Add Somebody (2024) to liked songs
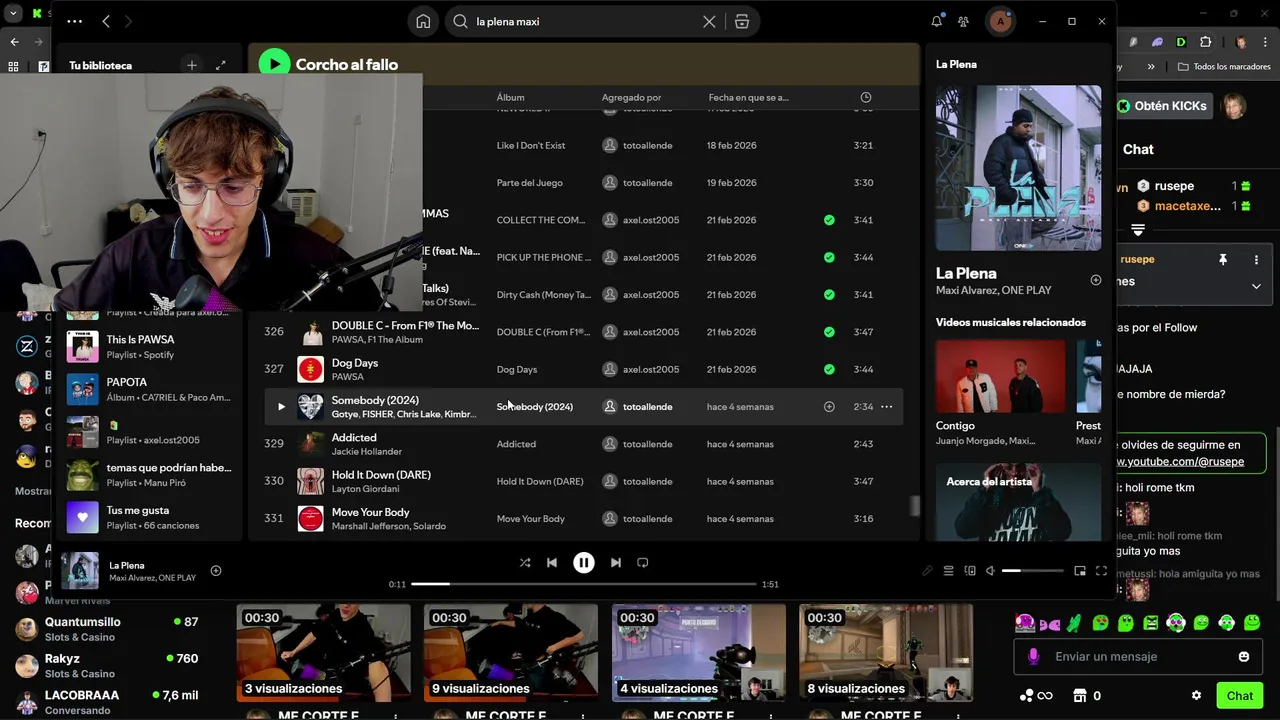The height and width of the screenshot is (720, 1280). 829,407
